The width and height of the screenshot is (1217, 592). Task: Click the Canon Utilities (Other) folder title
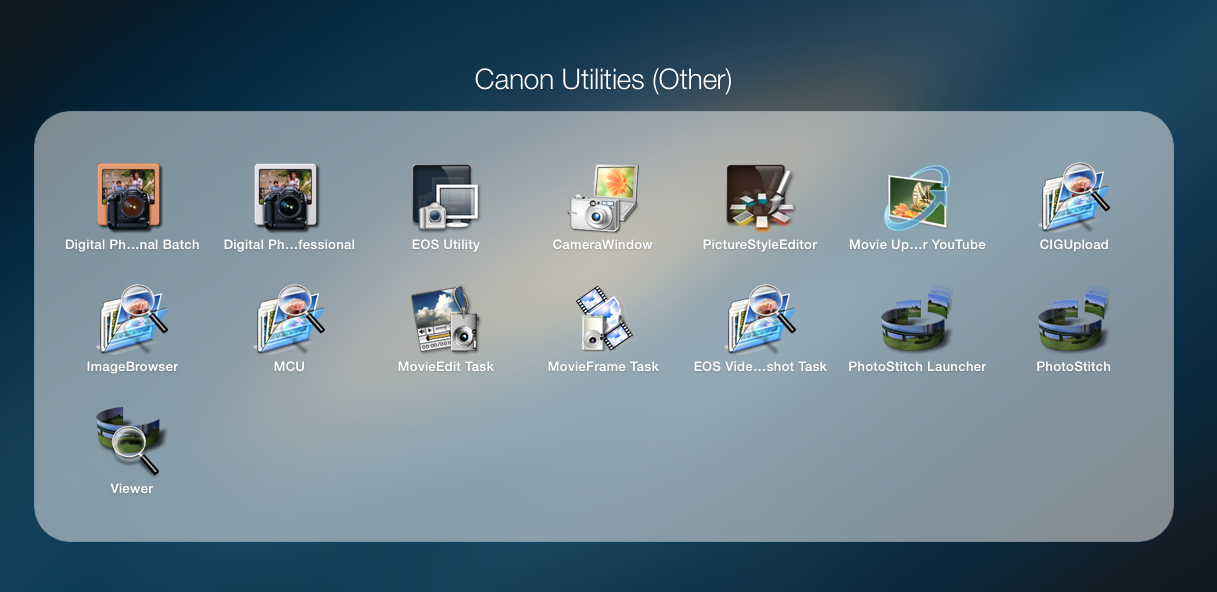[x=603, y=80]
